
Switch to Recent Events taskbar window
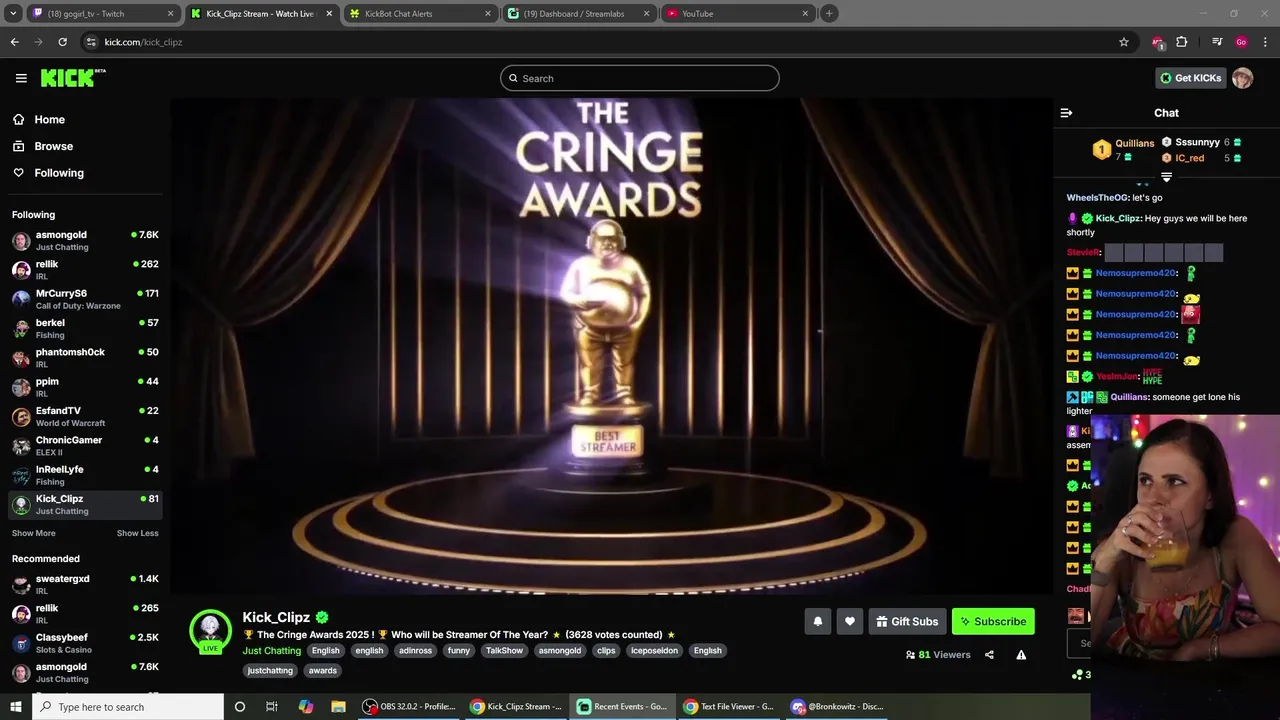(x=622, y=707)
